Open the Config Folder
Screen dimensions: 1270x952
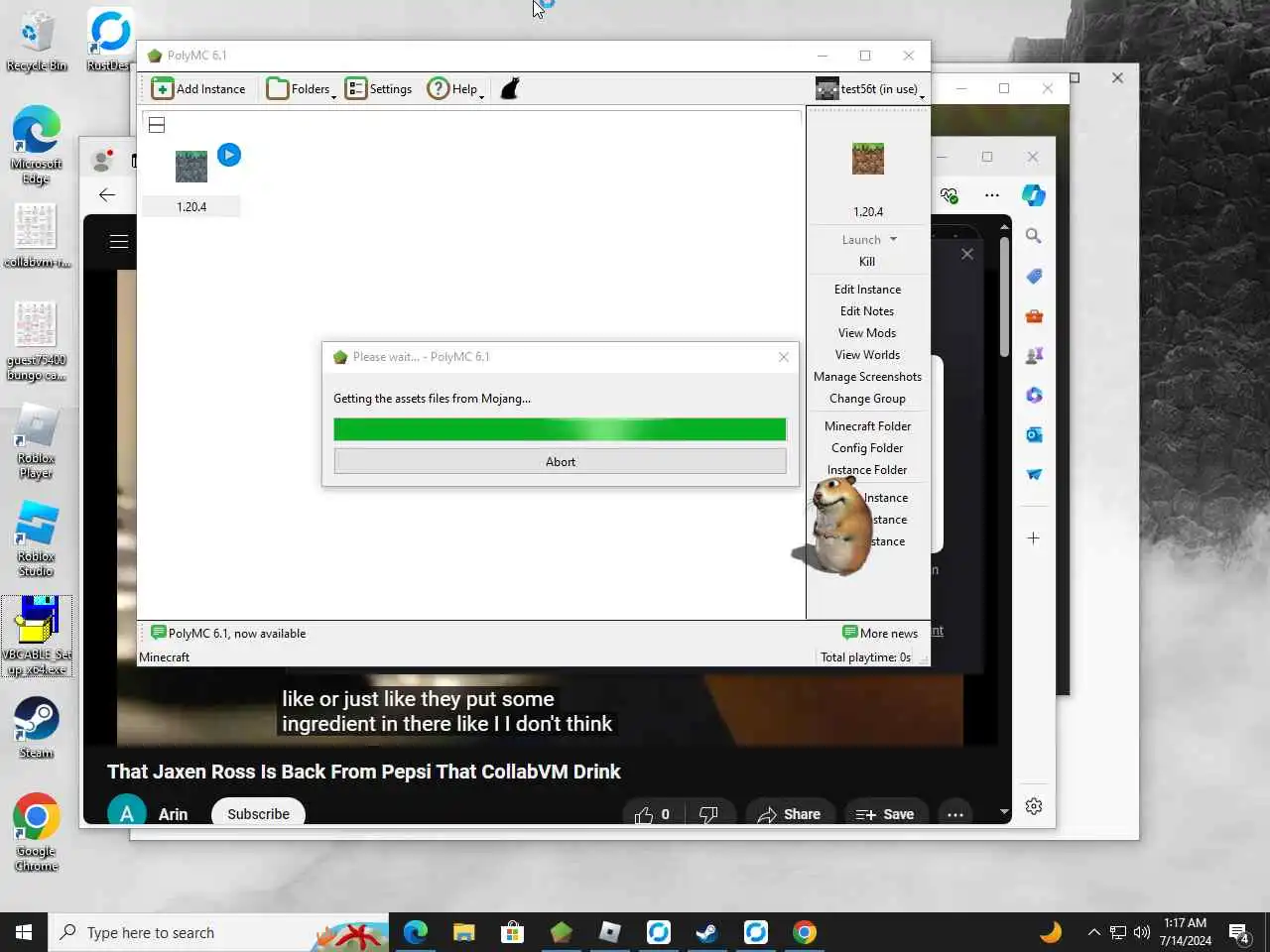867,448
